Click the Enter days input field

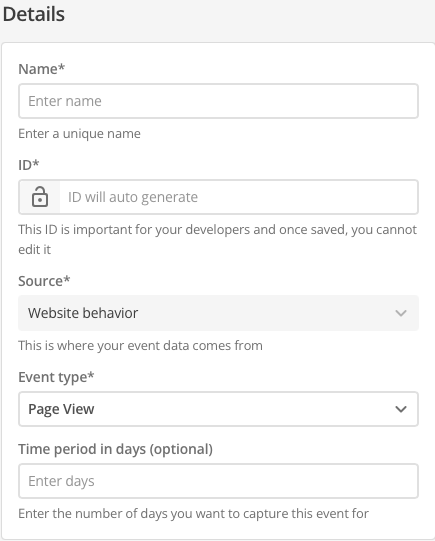pos(218,481)
